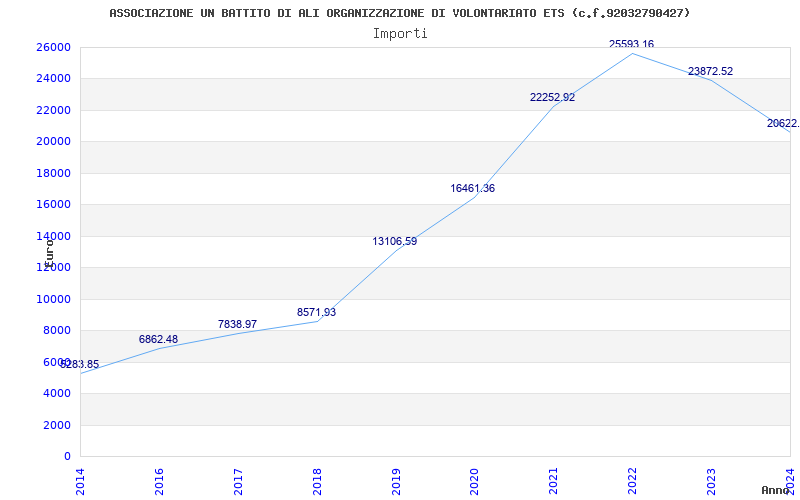Click x-axis year 2023

pos(711,482)
